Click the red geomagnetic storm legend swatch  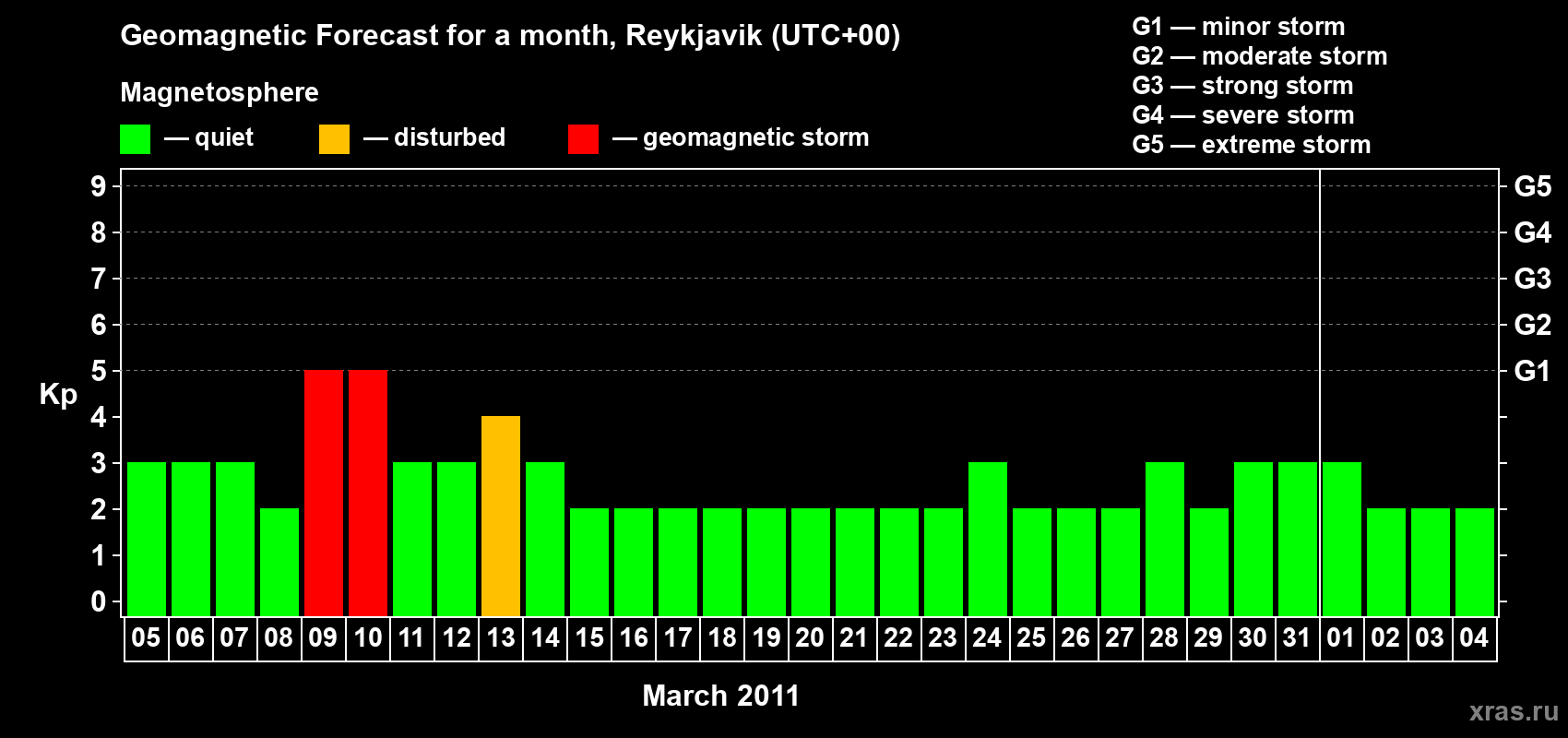583,139
